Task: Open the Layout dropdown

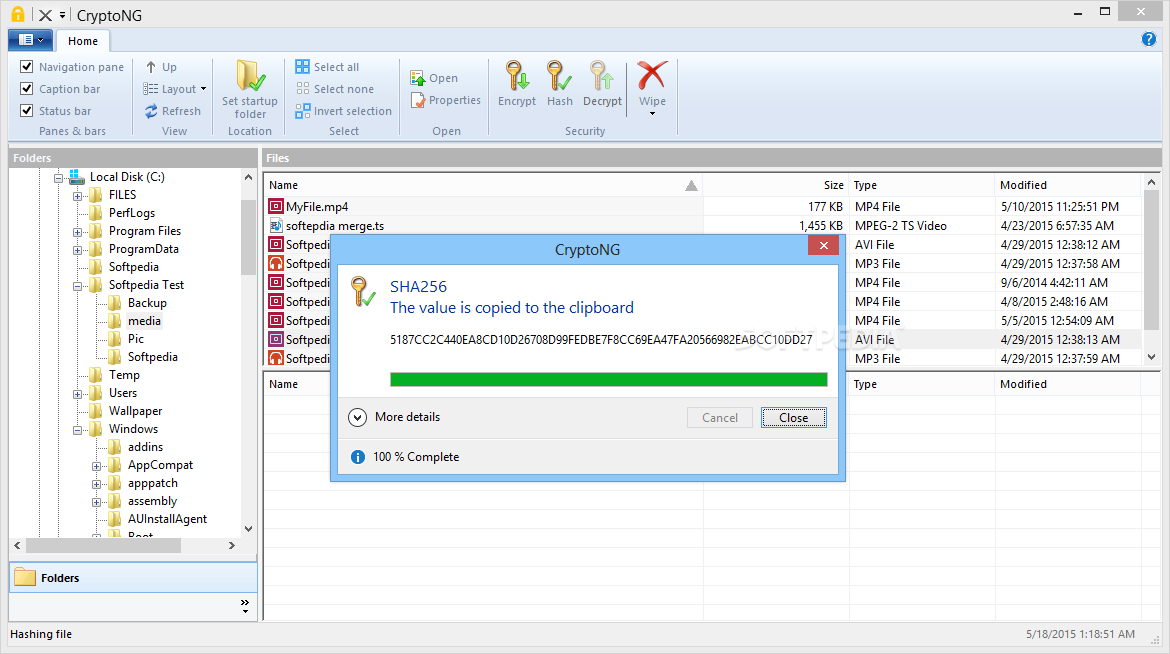Action: 175,89
